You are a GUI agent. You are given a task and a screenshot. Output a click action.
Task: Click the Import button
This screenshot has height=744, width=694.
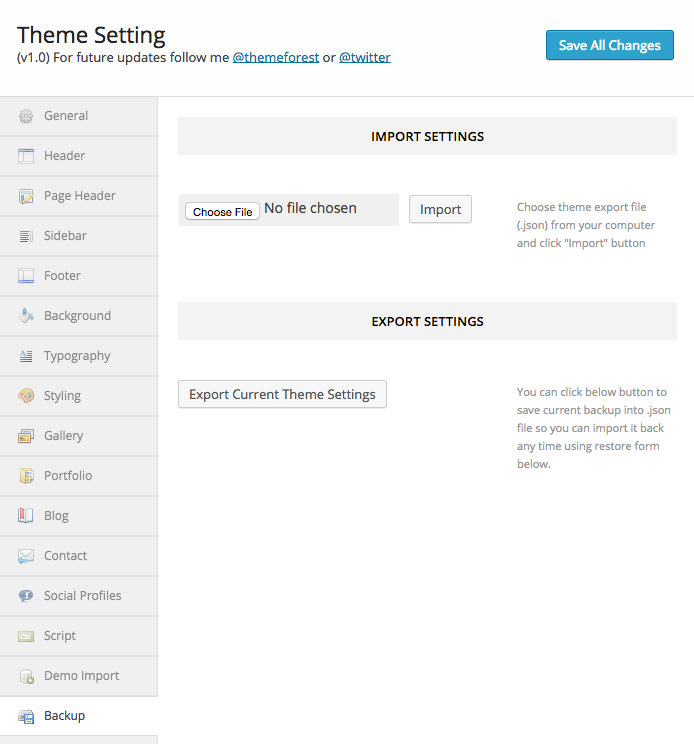tap(440, 209)
